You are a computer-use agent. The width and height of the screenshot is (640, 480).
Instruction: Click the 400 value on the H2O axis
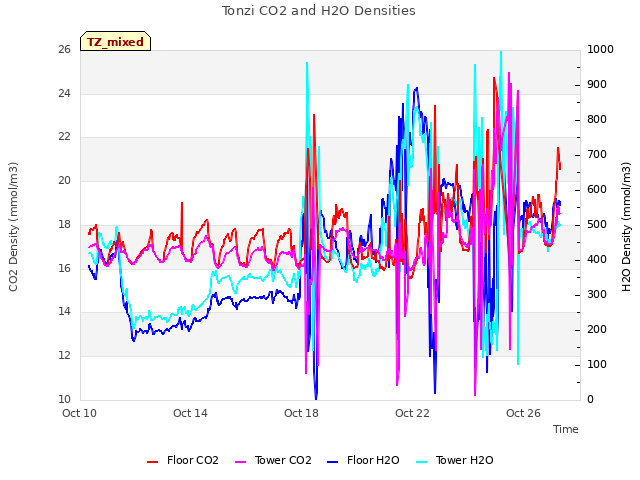click(597, 260)
